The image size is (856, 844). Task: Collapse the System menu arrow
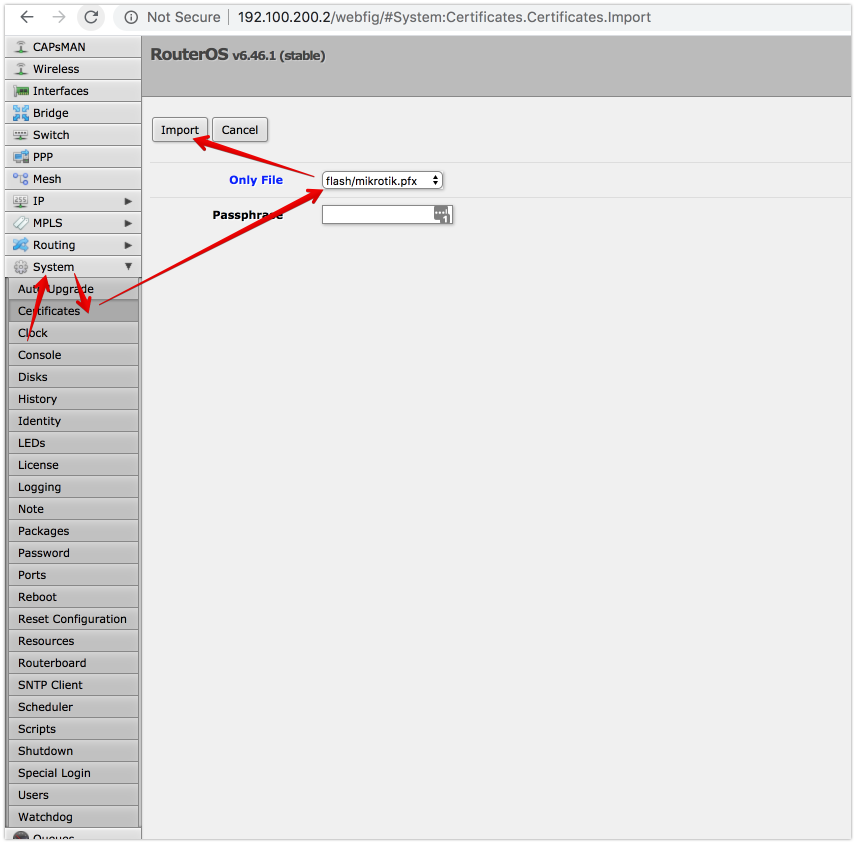(x=128, y=267)
